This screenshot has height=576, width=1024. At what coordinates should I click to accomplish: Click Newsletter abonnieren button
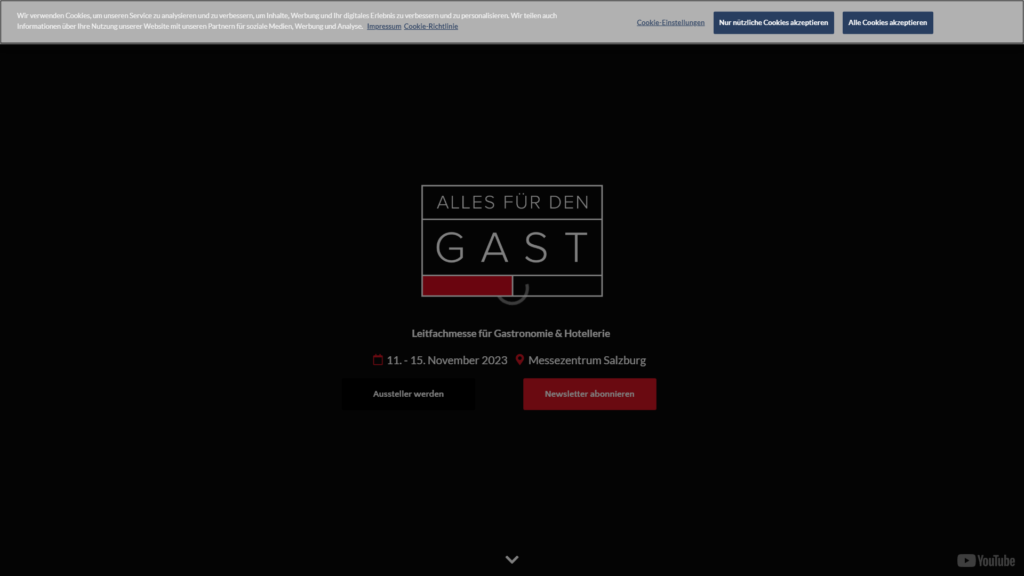589,394
